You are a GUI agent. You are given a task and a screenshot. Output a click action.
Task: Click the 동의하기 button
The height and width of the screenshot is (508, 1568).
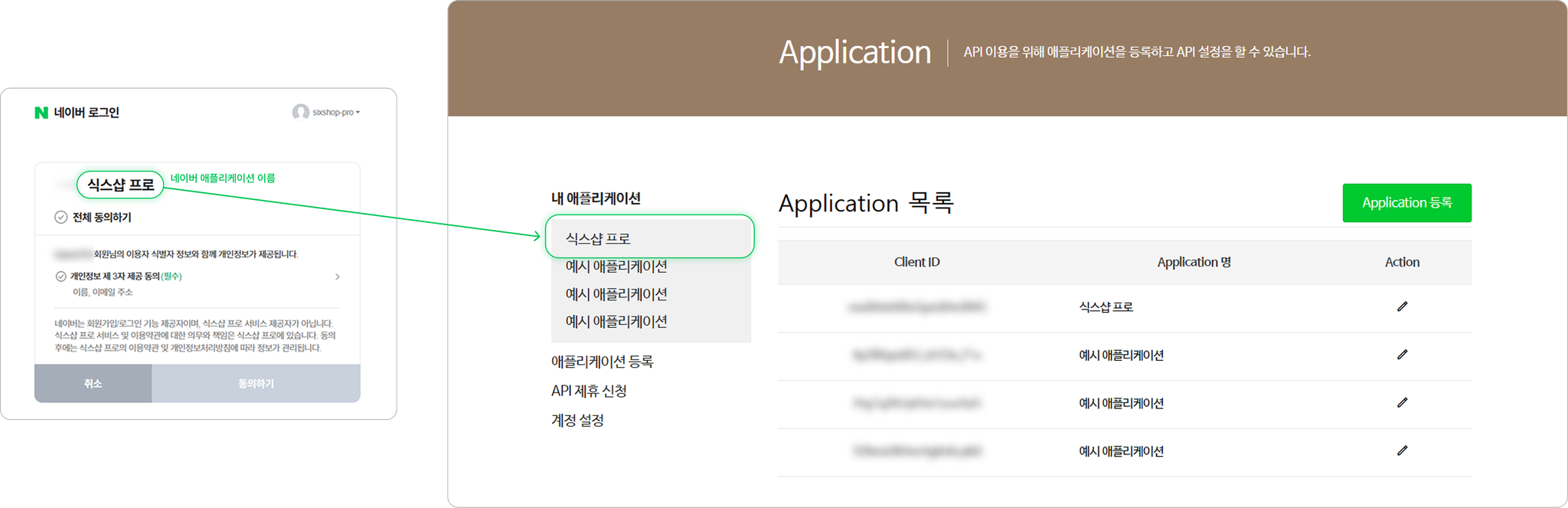pos(256,383)
